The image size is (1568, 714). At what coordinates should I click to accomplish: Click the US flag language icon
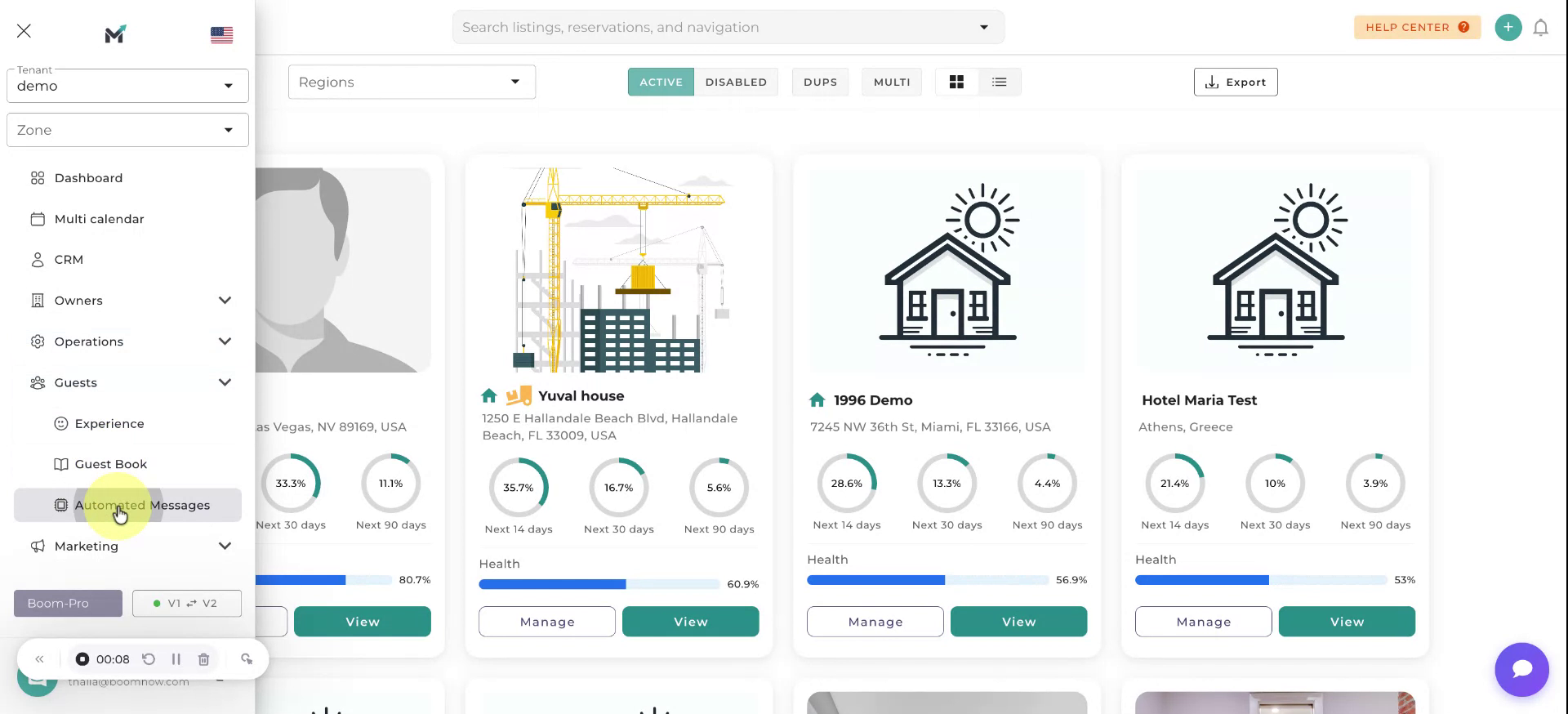(221, 34)
